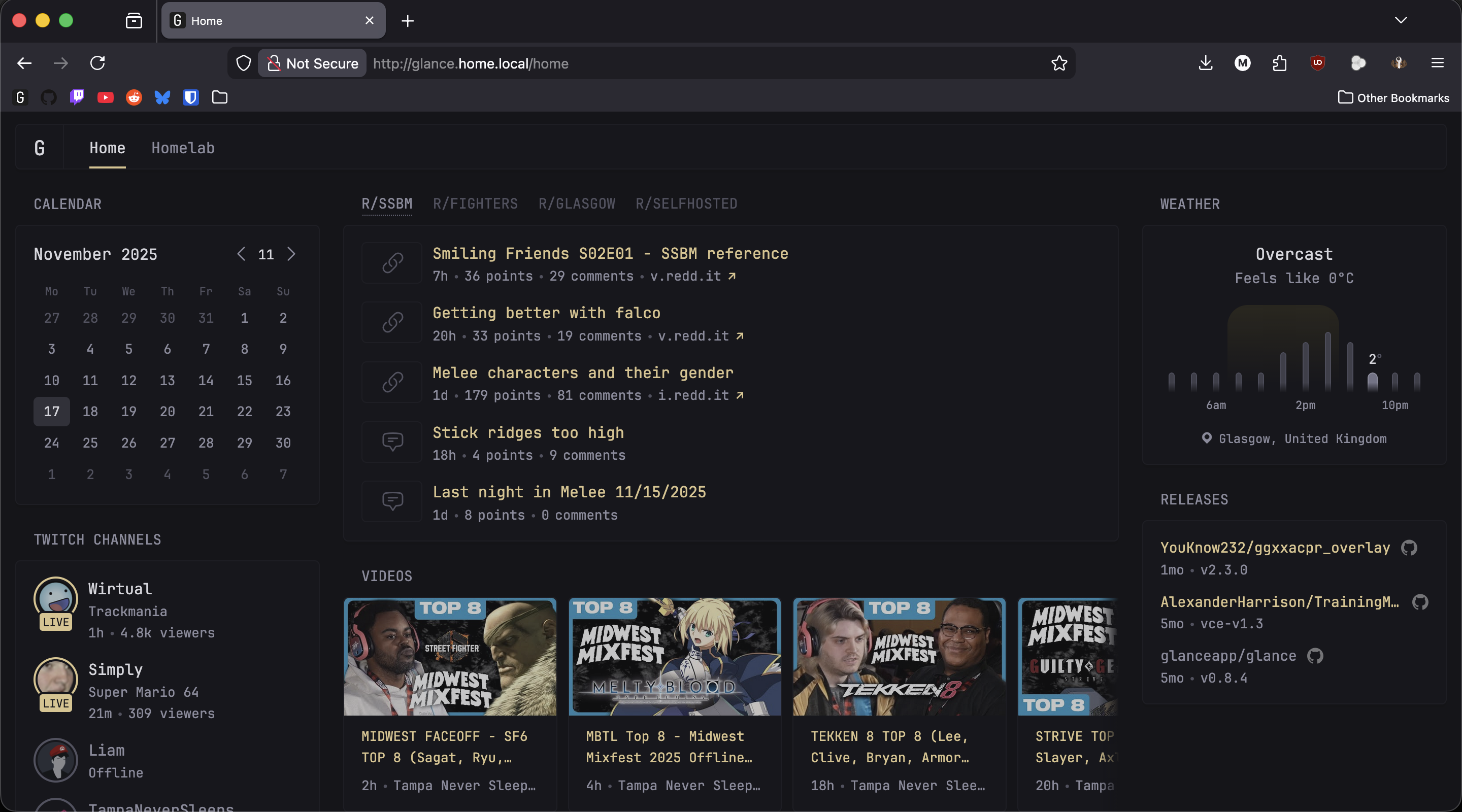Click the Bluesky butterfly bookmark icon

point(162,97)
